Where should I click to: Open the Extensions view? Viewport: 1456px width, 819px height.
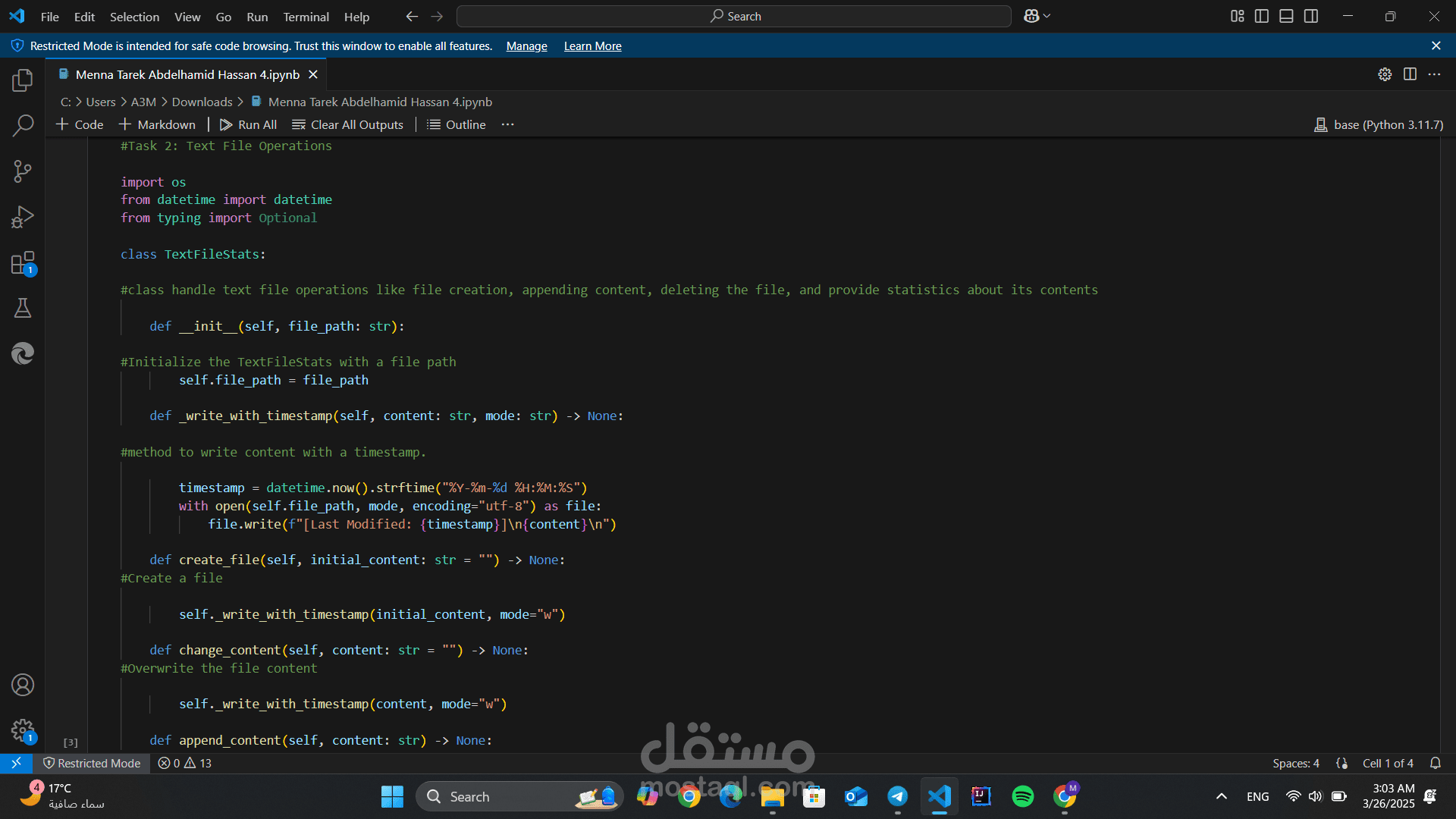pyautogui.click(x=23, y=262)
